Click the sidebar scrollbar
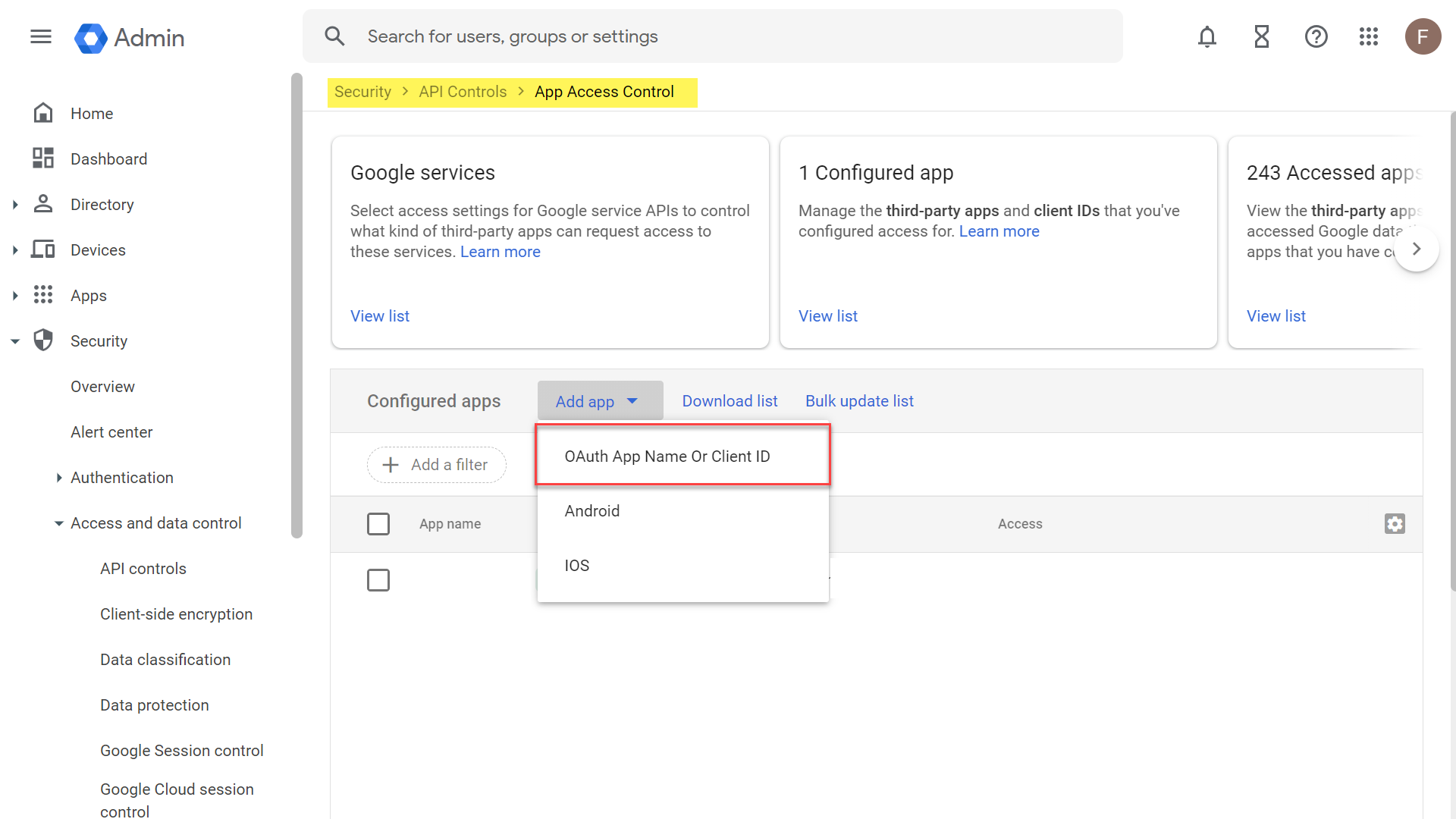Screen dimensions: 1456x819 [x=297, y=306]
